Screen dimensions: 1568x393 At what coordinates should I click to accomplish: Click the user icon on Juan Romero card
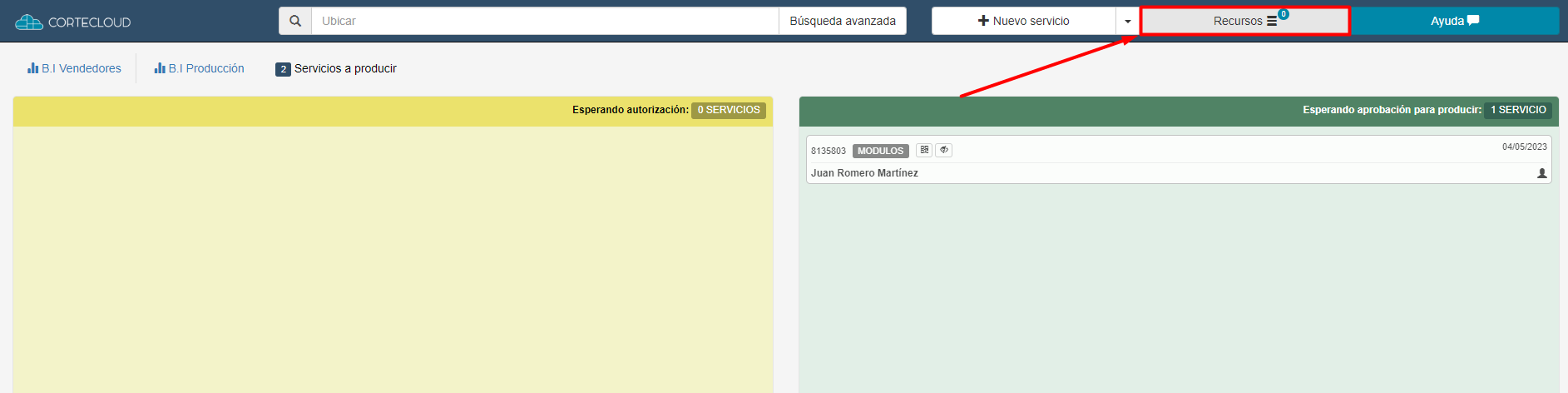(x=1541, y=173)
